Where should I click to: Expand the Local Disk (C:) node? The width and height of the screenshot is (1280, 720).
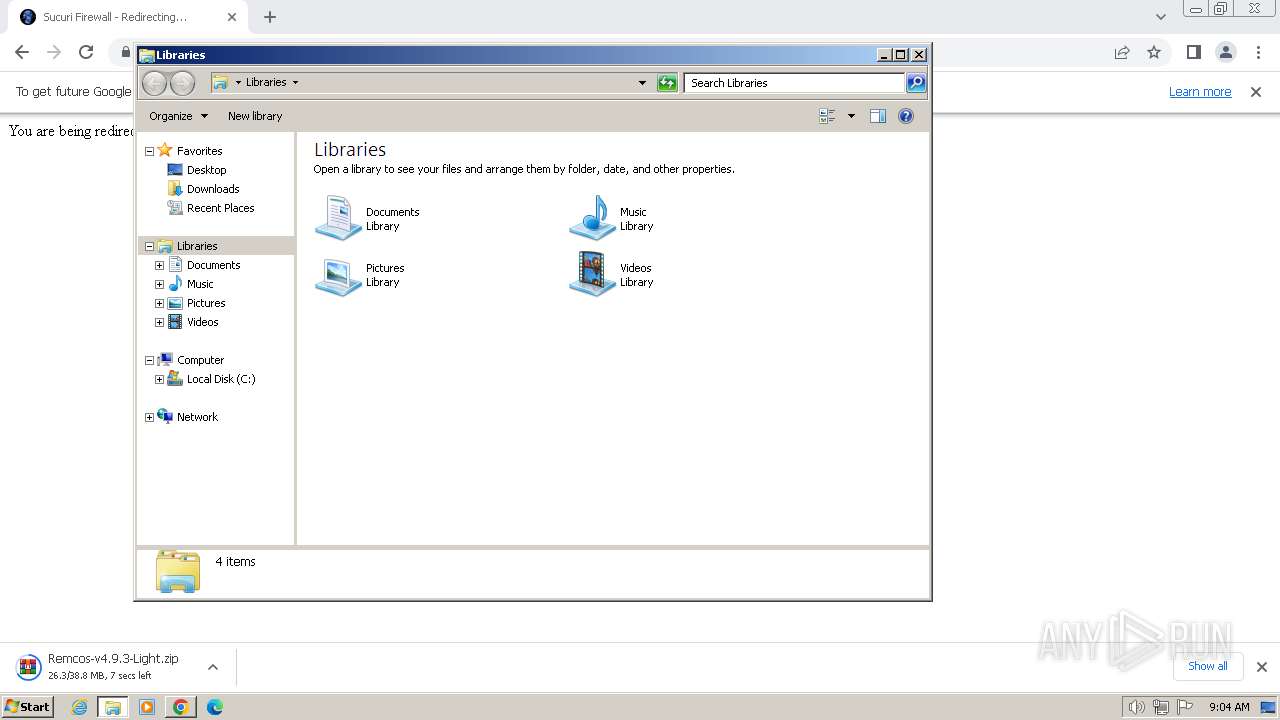coord(159,379)
